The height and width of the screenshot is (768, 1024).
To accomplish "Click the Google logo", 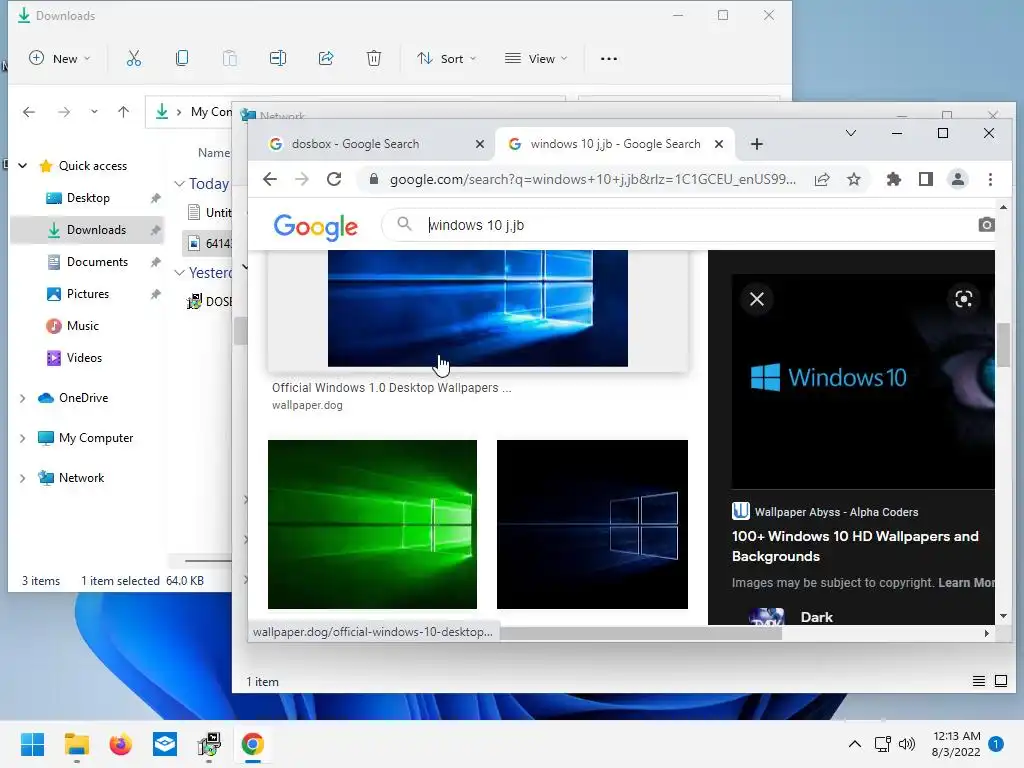I will click(315, 227).
